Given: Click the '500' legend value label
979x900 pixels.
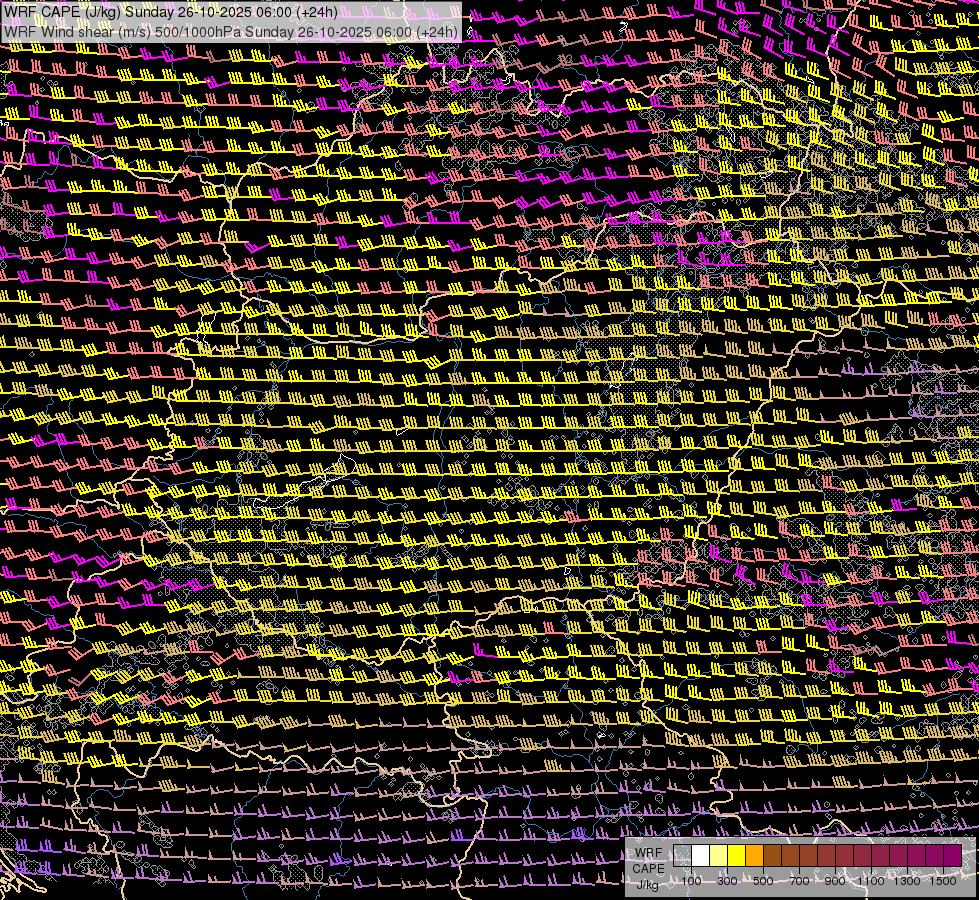Looking at the screenshot, I should [763, 881].
